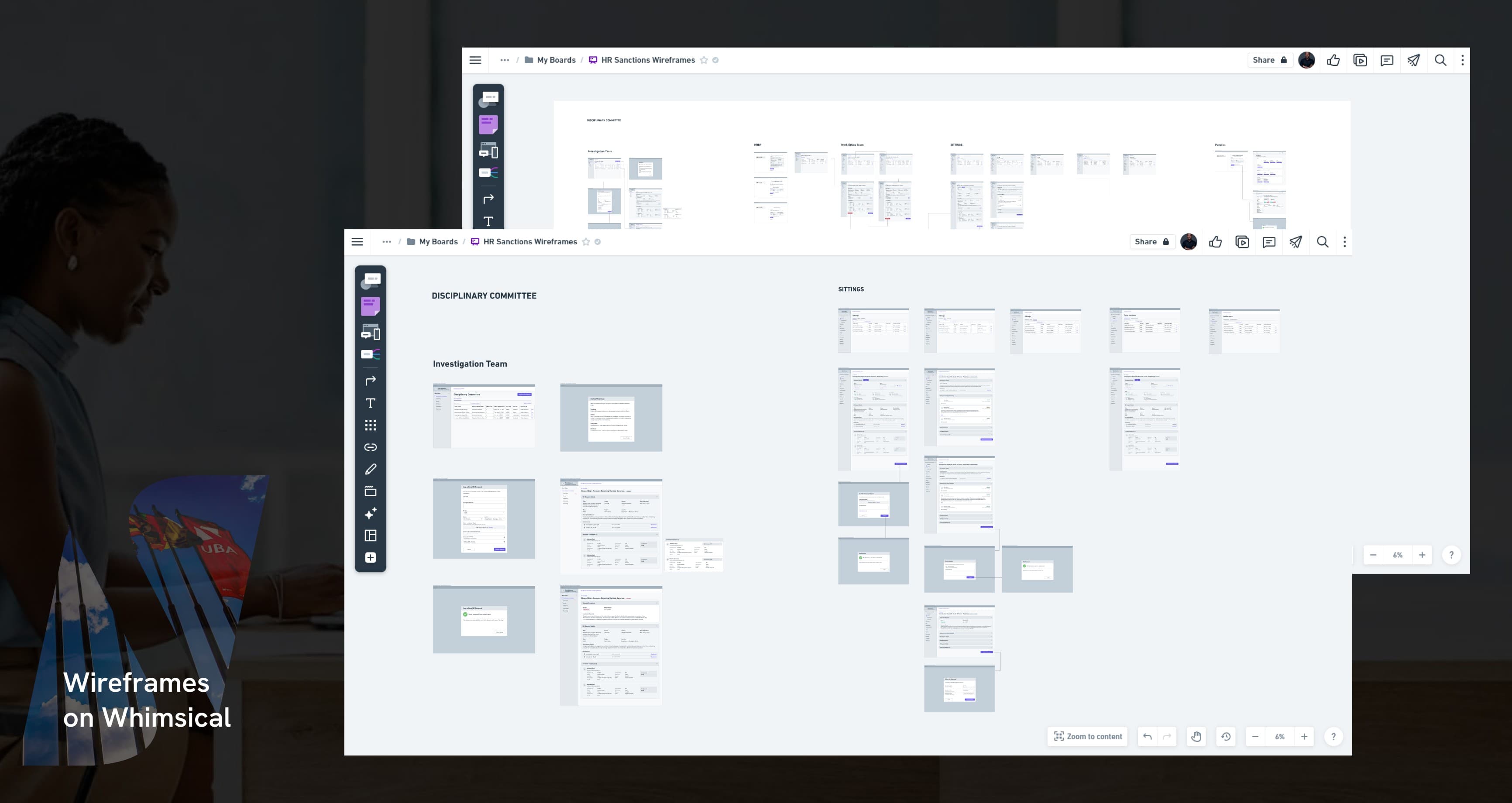
Task: Open search in front window
Action: coord(1323,242)
